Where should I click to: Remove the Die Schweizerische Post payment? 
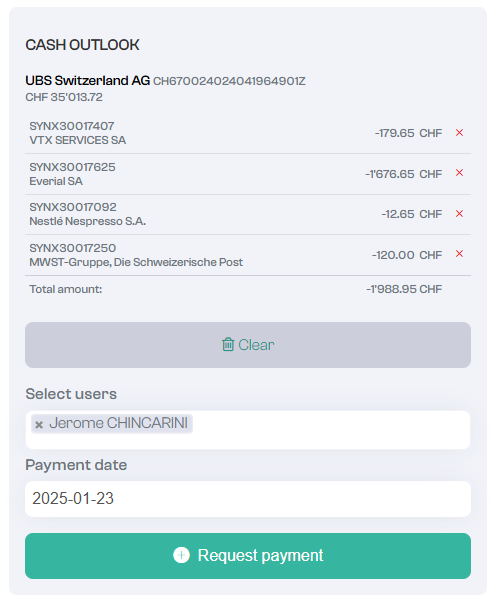coord(459,254)
